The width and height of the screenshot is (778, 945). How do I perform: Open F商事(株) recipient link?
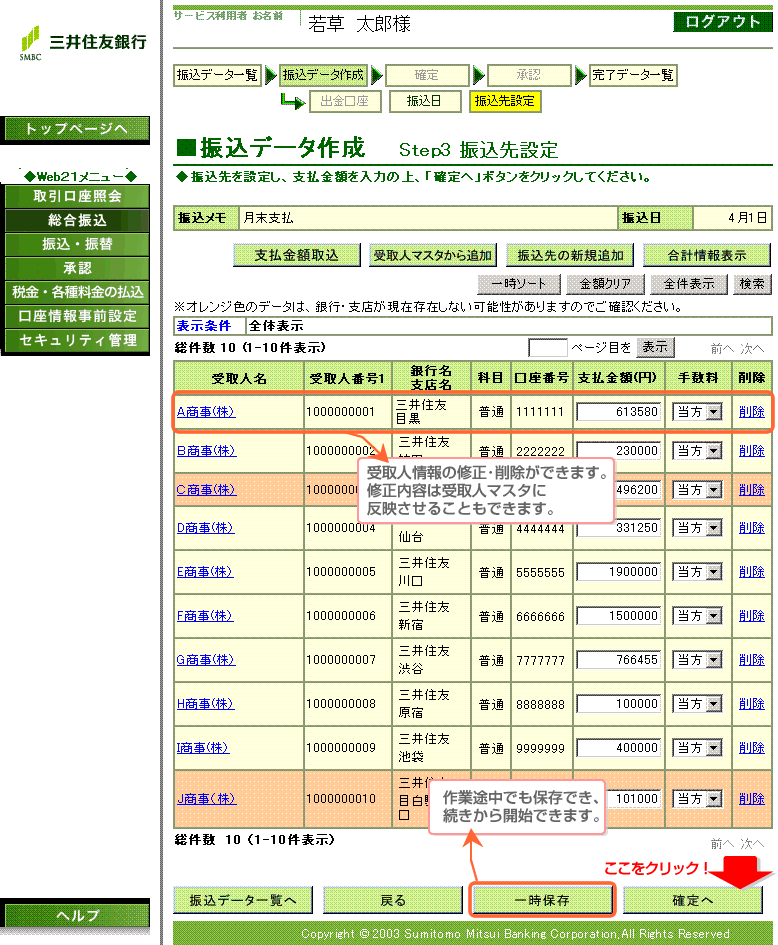tap(205, 616)
